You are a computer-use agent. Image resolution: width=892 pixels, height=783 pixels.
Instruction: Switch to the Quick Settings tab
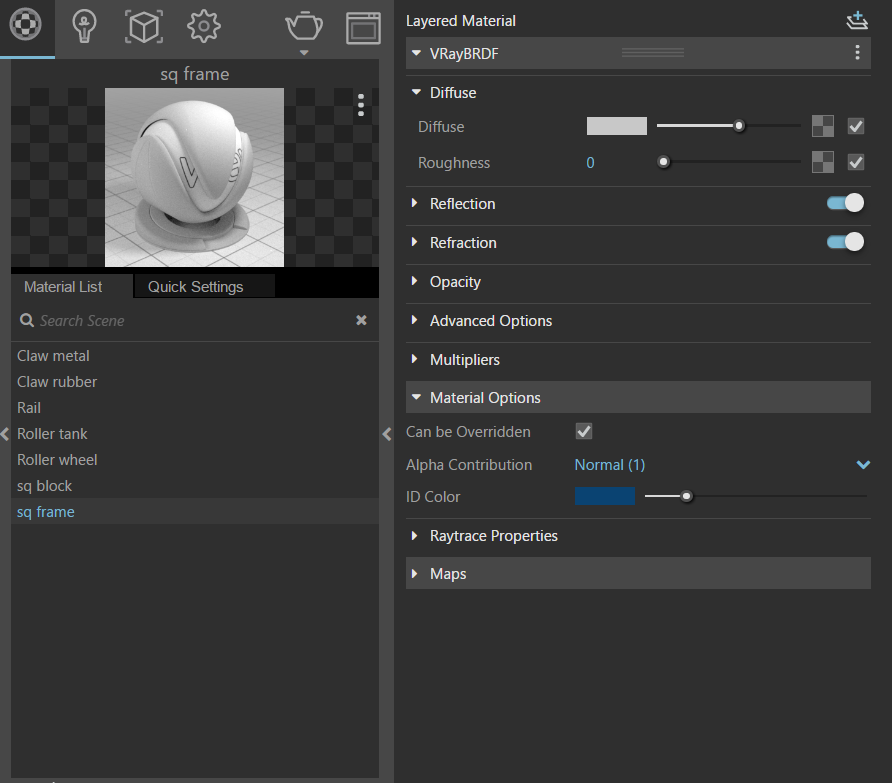[195, 287]
